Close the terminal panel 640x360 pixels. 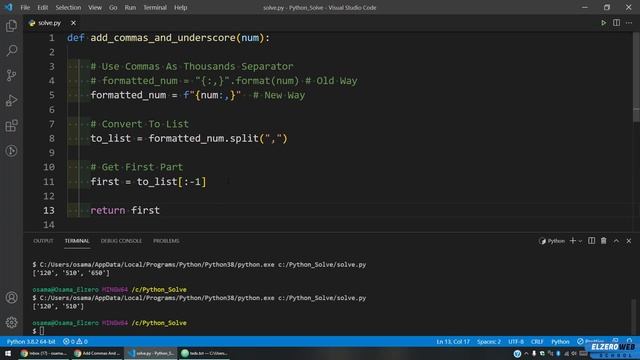pos(629,241)
